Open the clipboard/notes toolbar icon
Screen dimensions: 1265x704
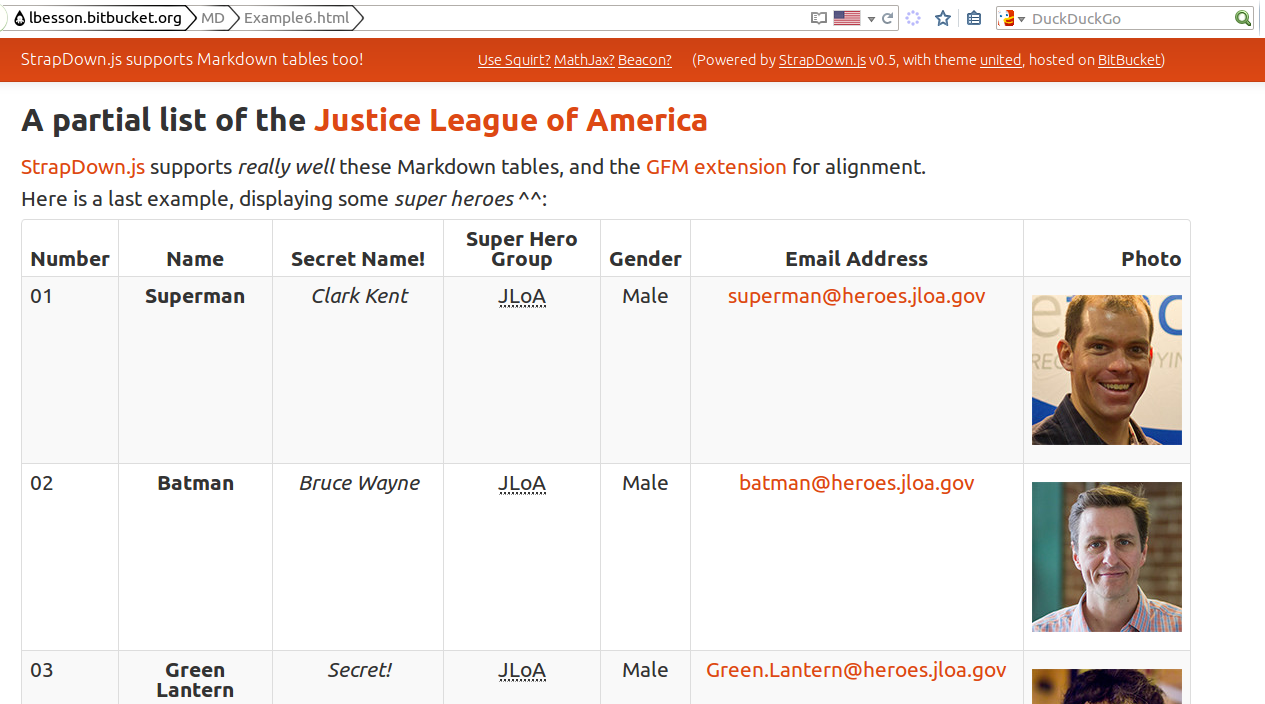click(x=973, y=17)
